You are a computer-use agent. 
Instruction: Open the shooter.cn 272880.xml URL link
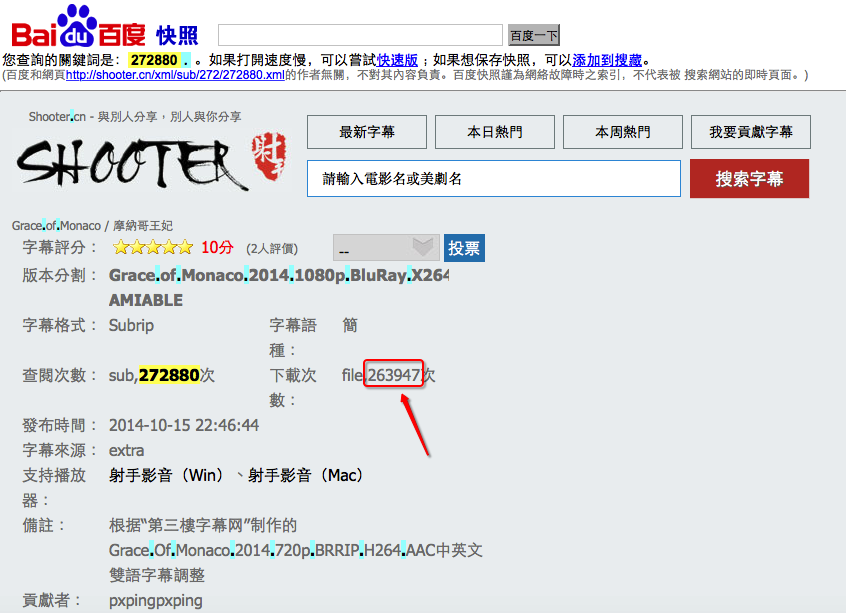(175, 75)
